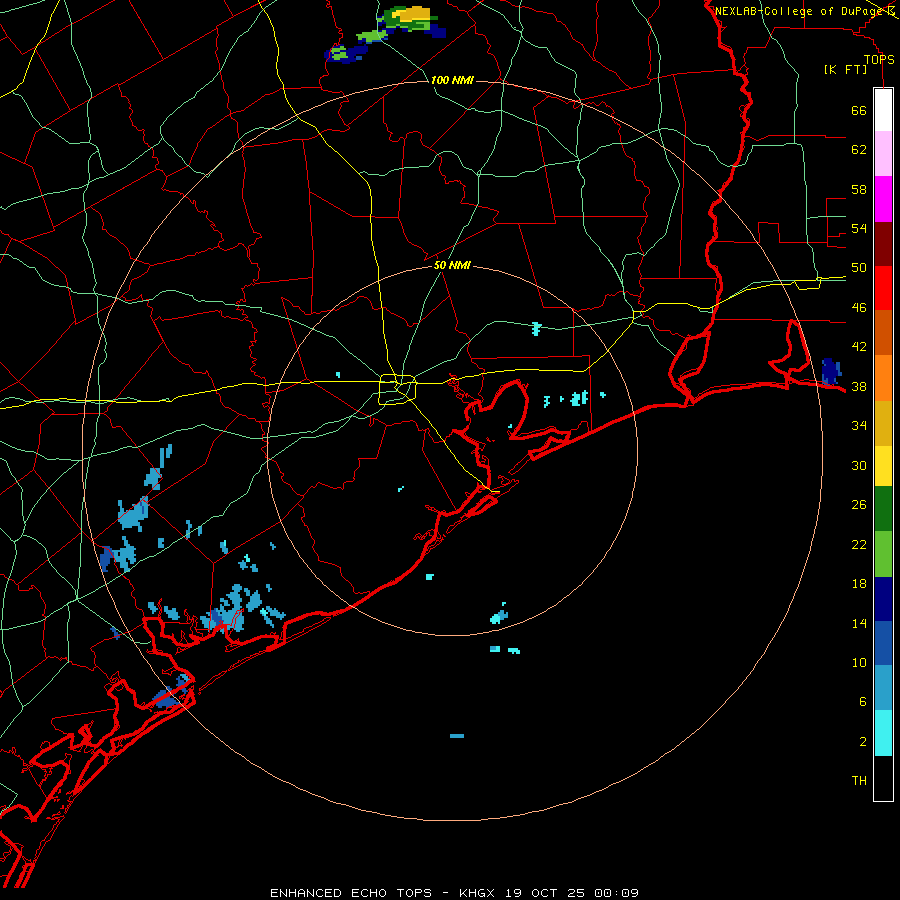Click the '22' legend value
The height and width of the screenshot is (900, 900).
click(859, 544)
